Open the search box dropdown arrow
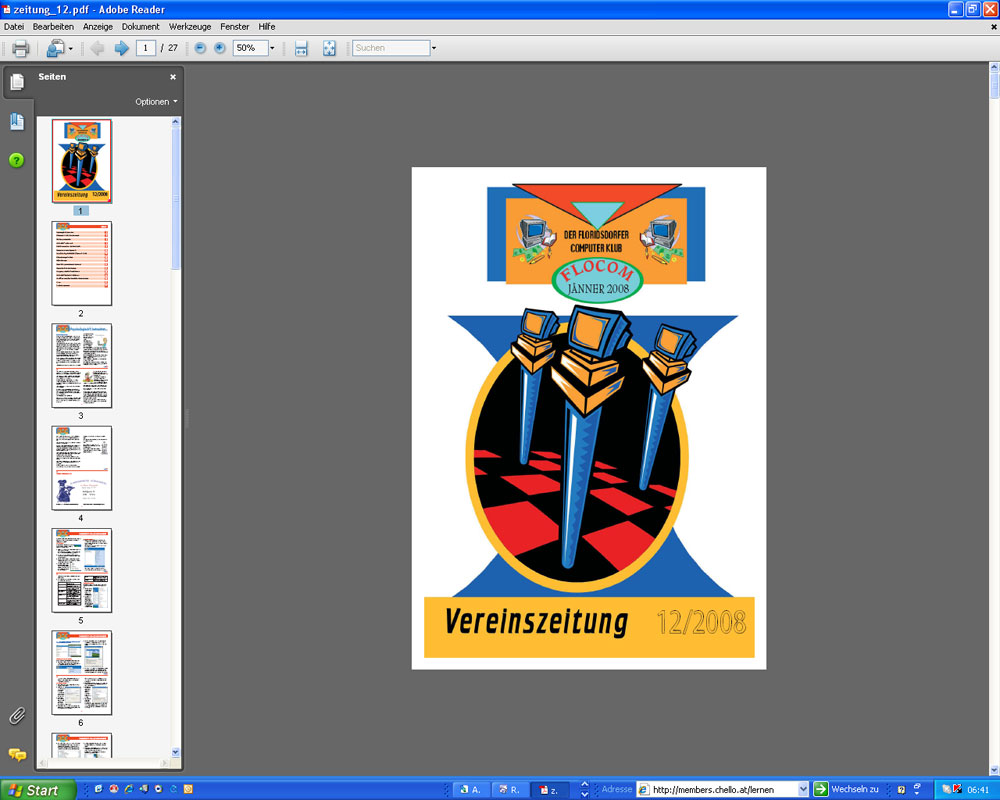 [x=433, y=48]
